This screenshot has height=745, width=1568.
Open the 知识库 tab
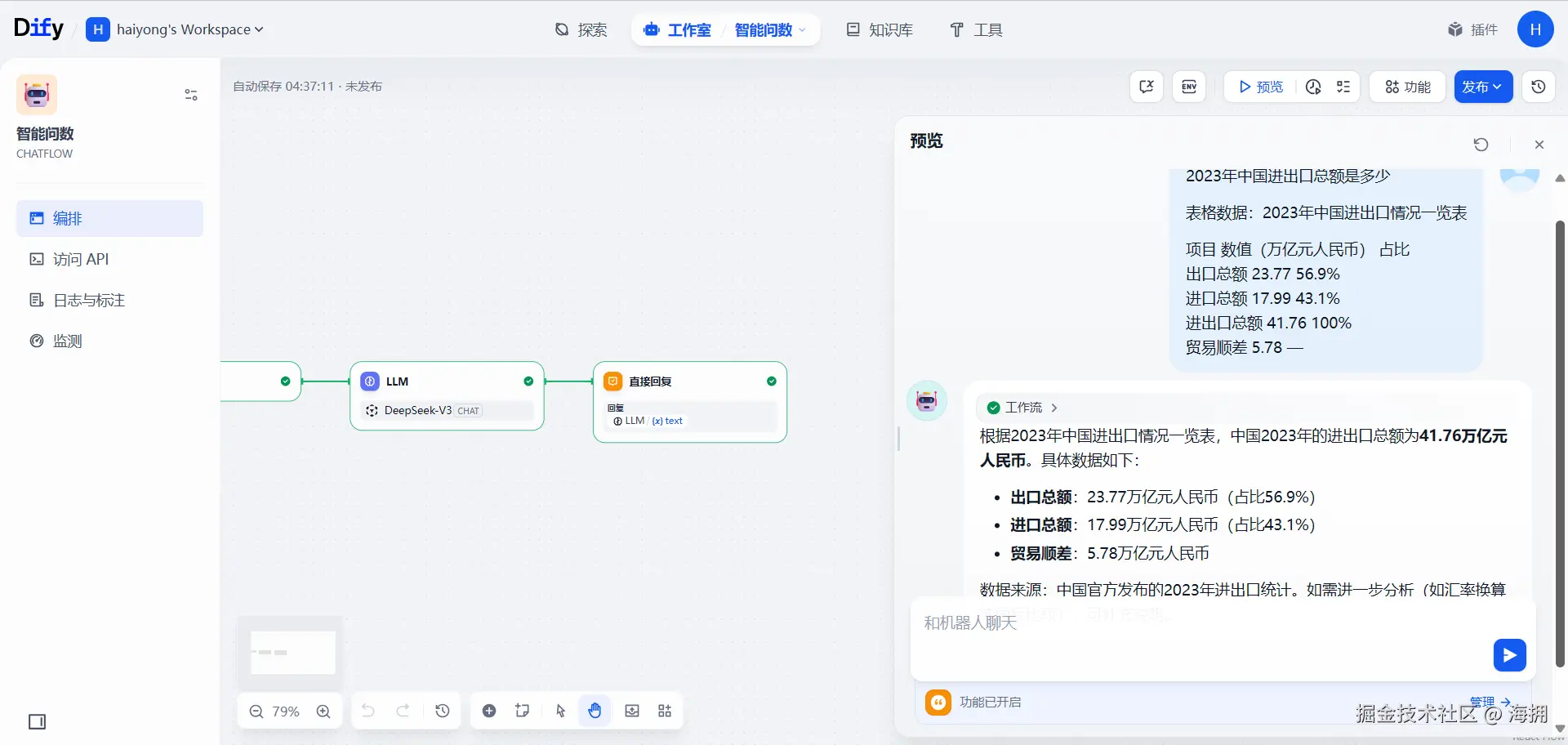point(880,30)
